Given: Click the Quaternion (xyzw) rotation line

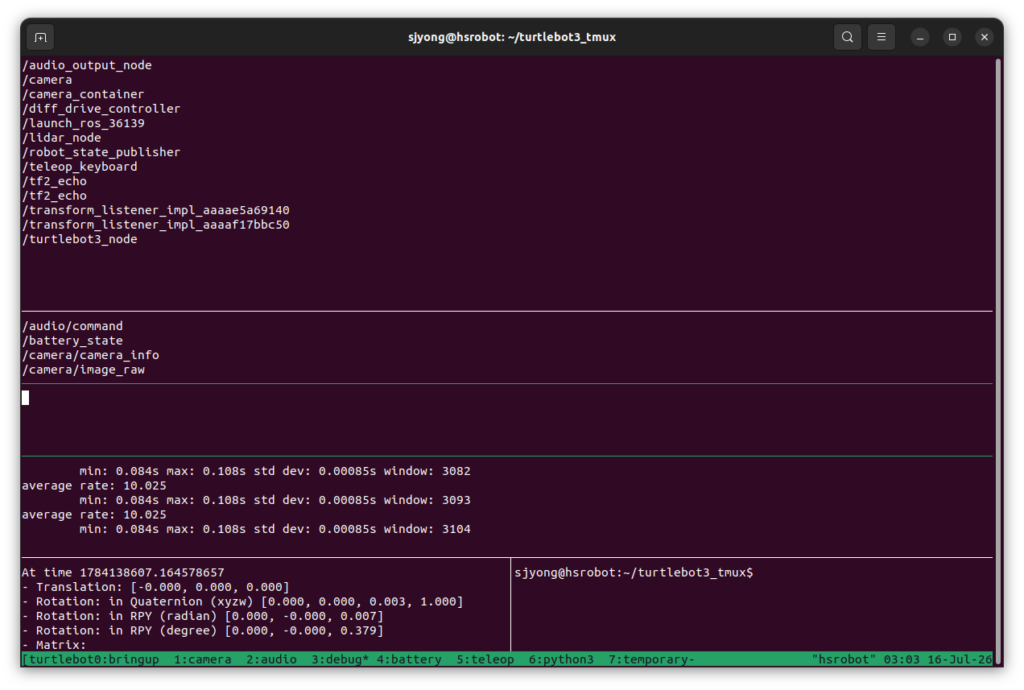Looking at the screenshot, I should 242,601.
